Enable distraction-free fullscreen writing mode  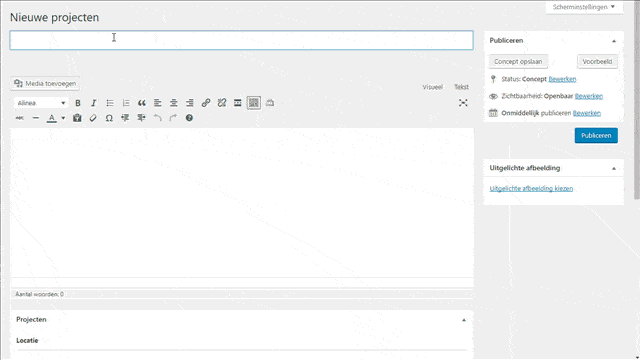[463, 103]
